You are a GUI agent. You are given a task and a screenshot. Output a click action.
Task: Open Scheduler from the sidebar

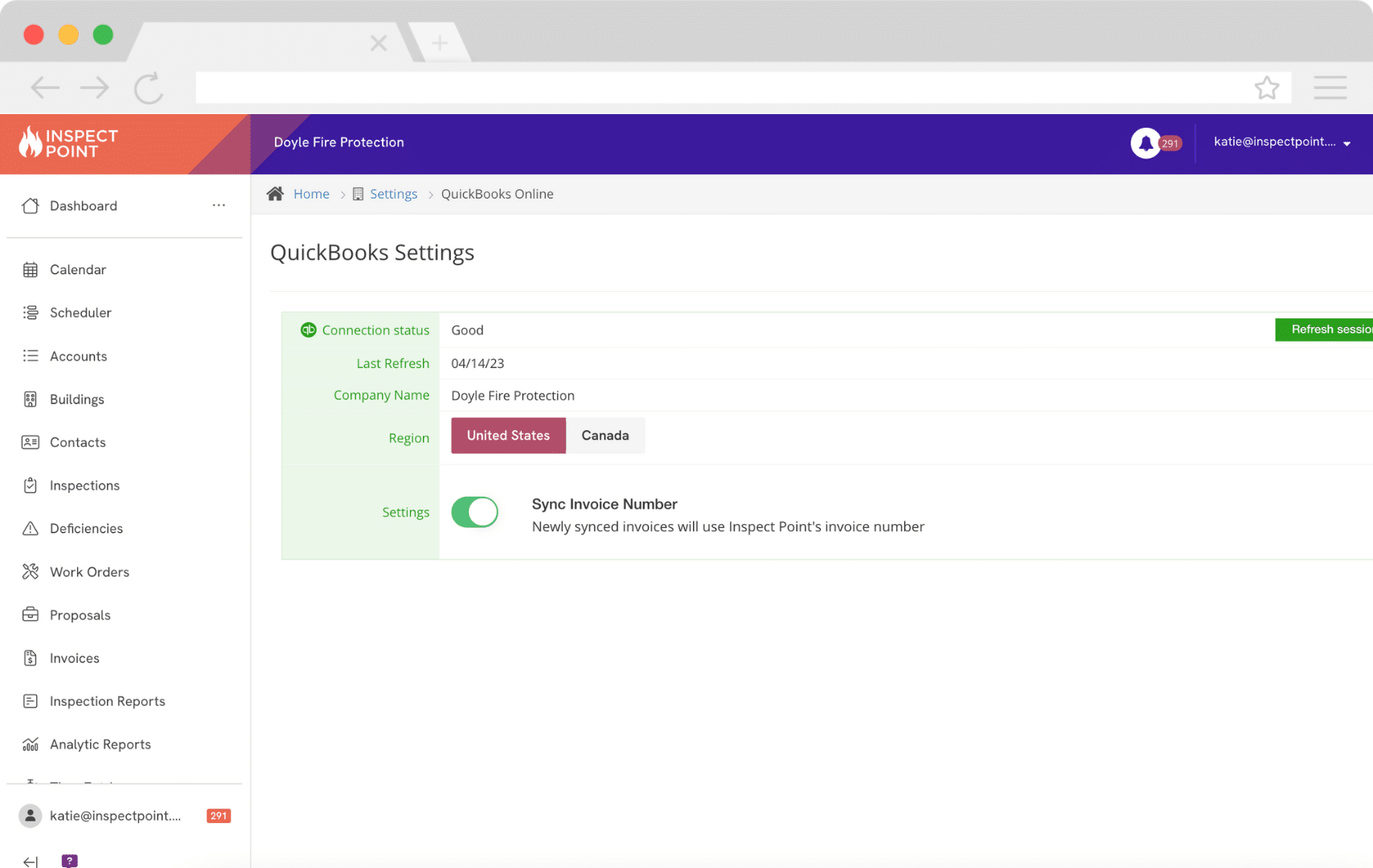coord(80,313)
